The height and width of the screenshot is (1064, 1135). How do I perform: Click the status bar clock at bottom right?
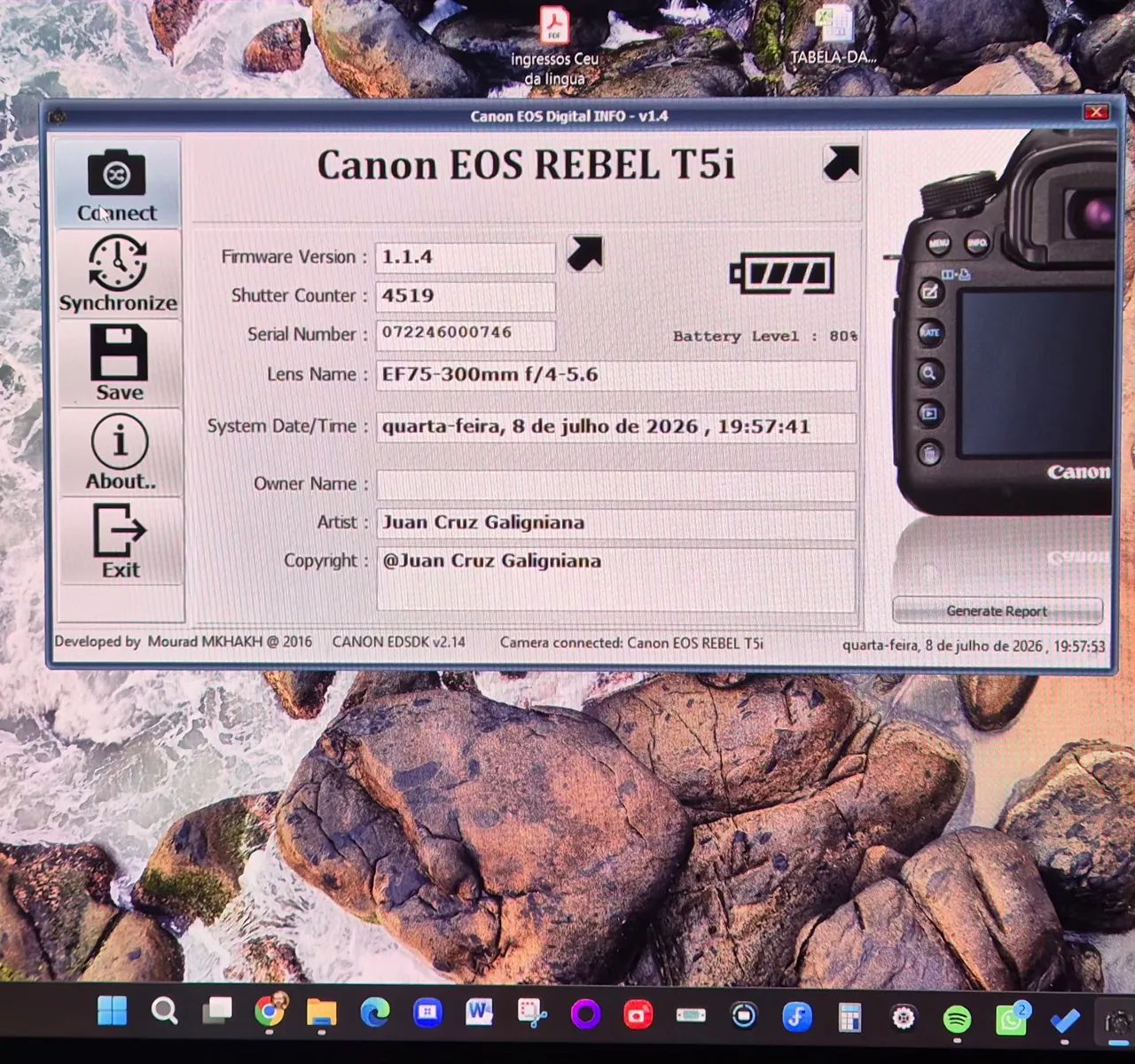(x=974, y=646)
